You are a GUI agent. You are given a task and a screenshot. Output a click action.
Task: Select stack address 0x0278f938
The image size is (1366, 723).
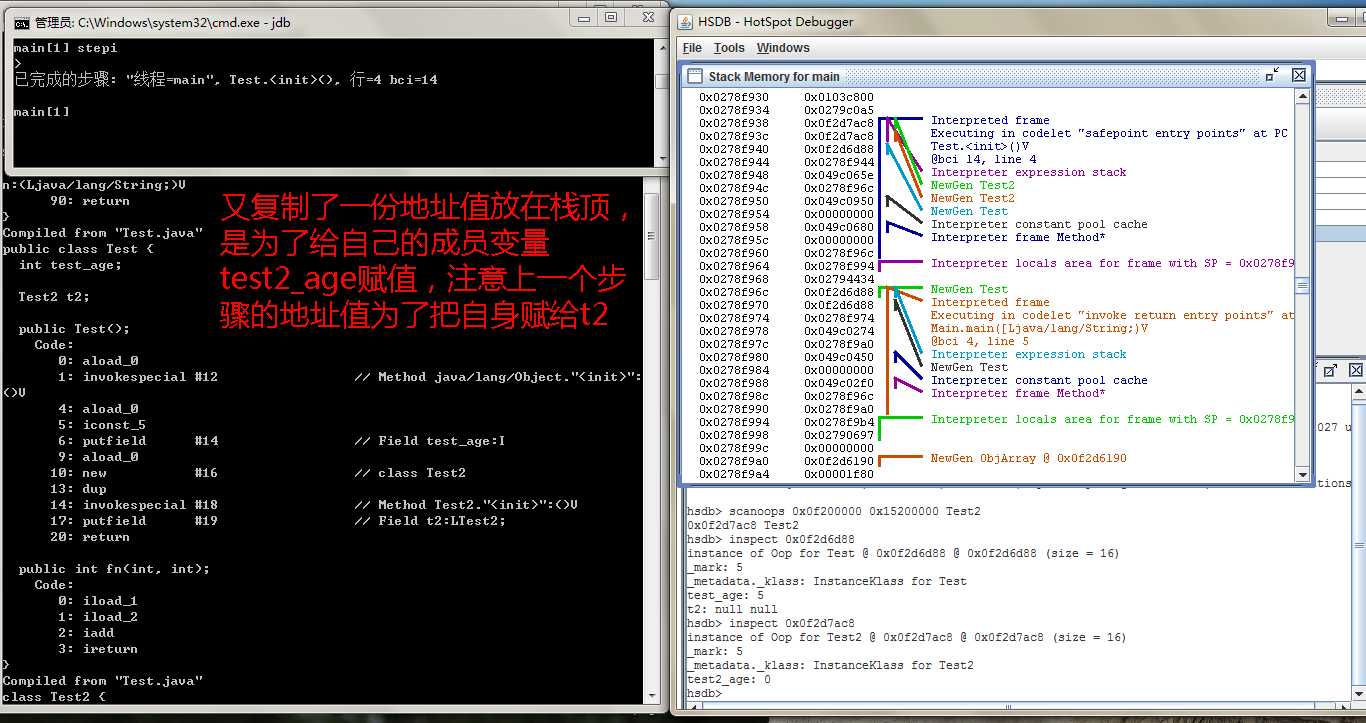734,123
